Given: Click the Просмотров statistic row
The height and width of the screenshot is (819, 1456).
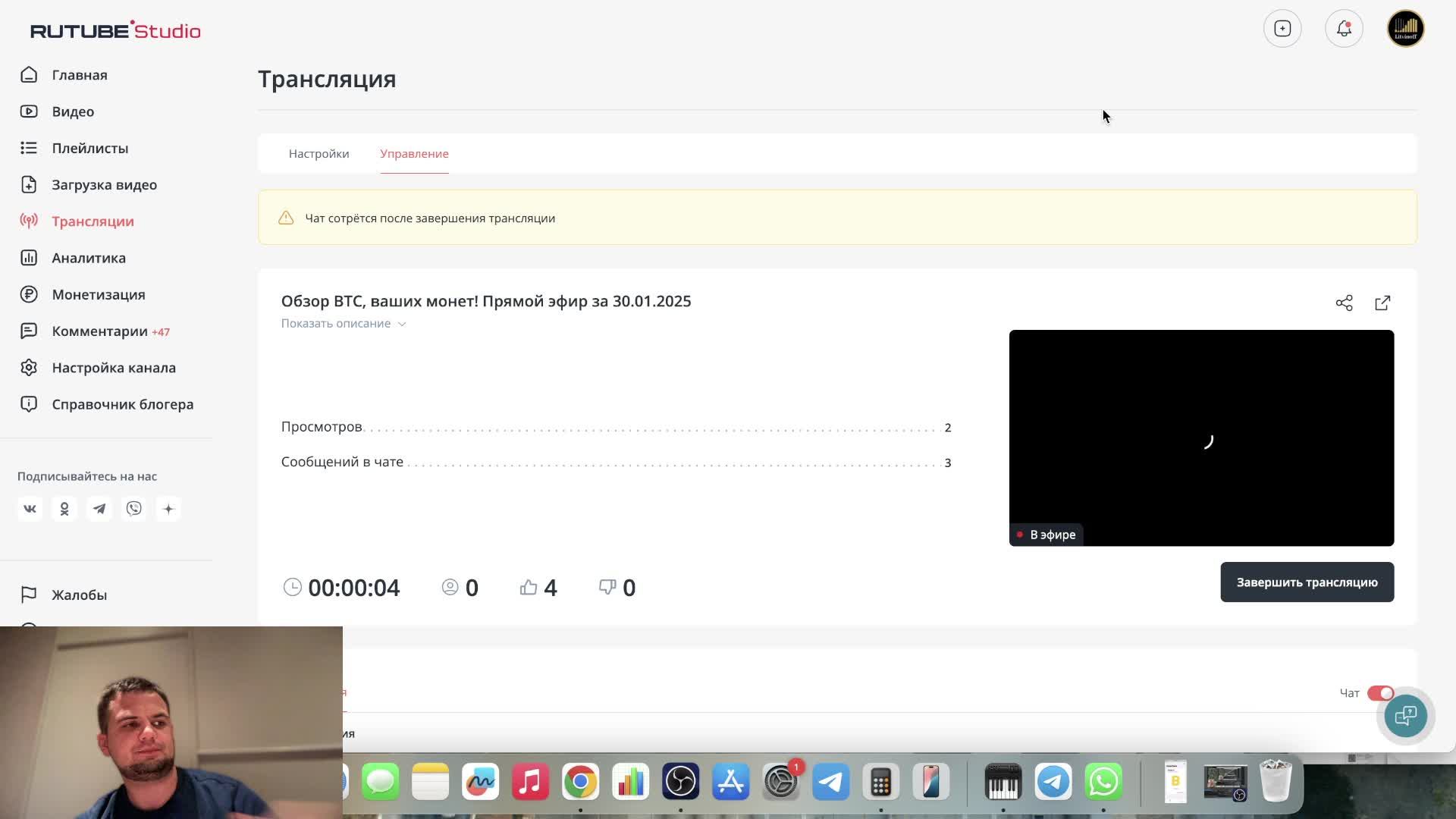Looking at the screenshot, I should (616, 427).
